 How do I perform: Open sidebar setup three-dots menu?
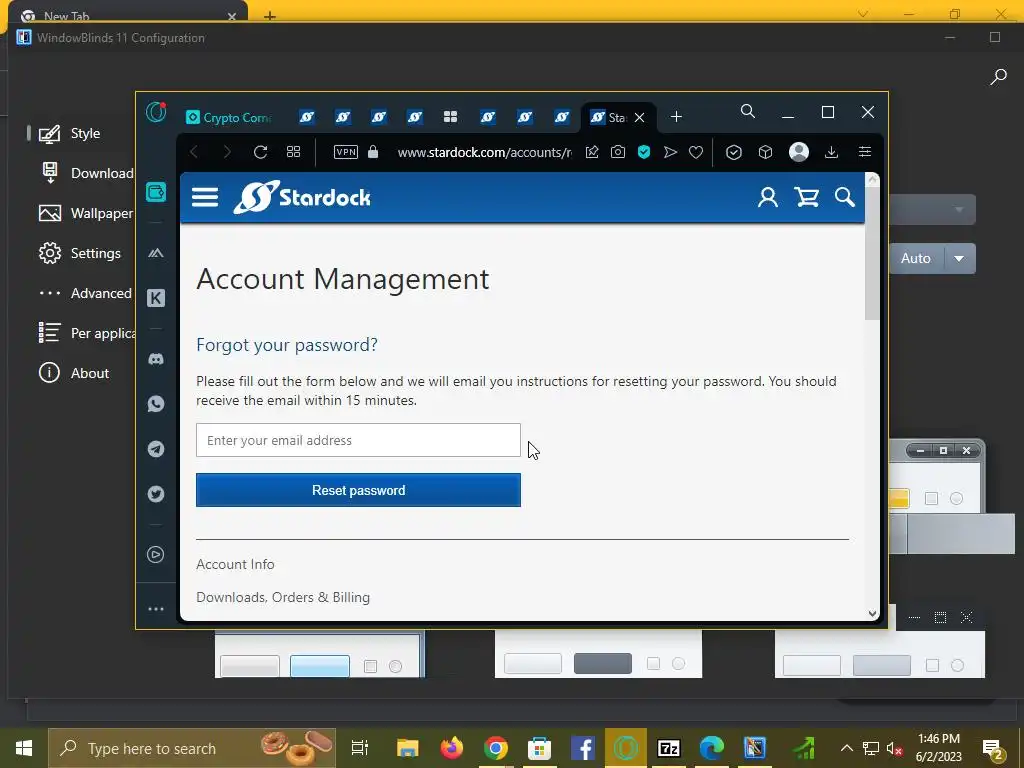click(x=155, y=609)
